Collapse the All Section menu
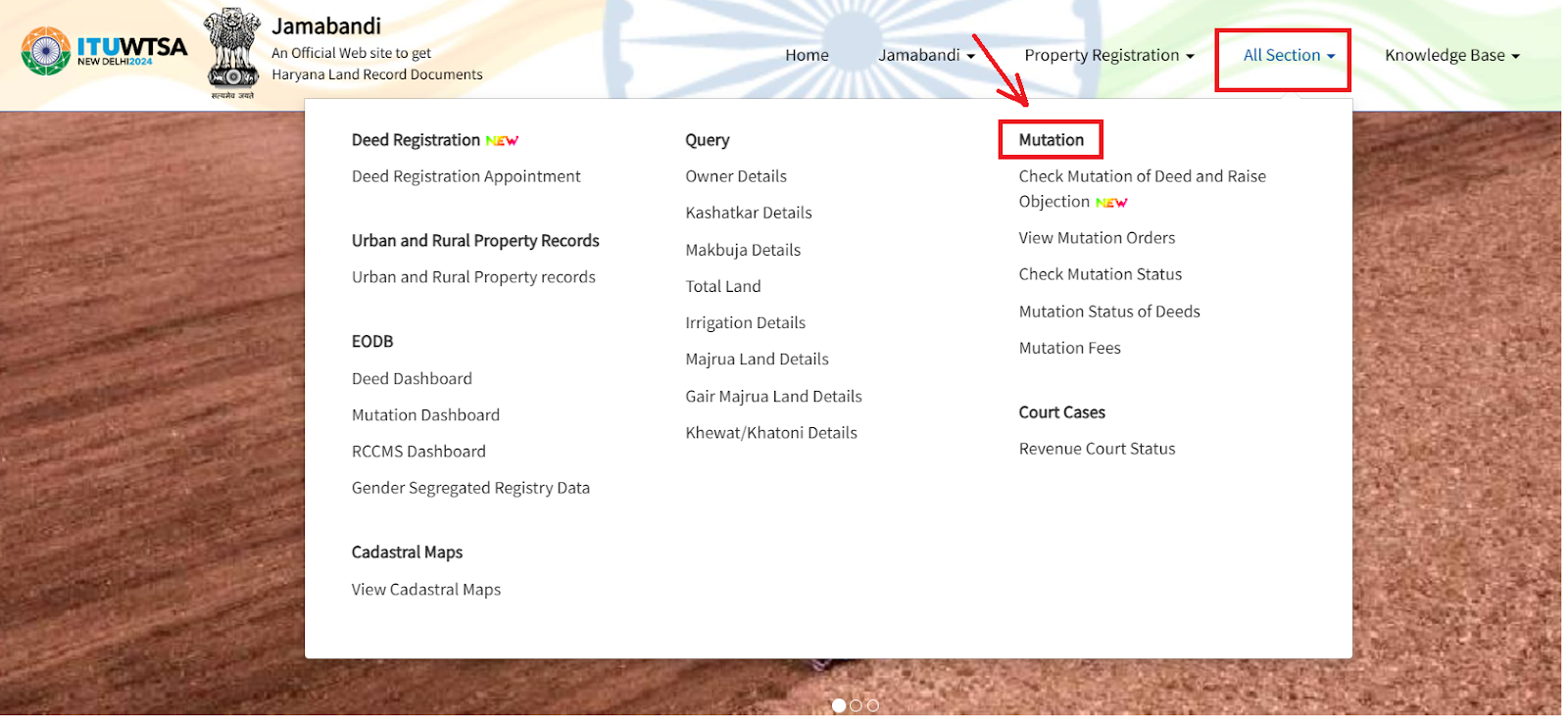Screen dimensions: 1568x721 [x=1288, y=56]
